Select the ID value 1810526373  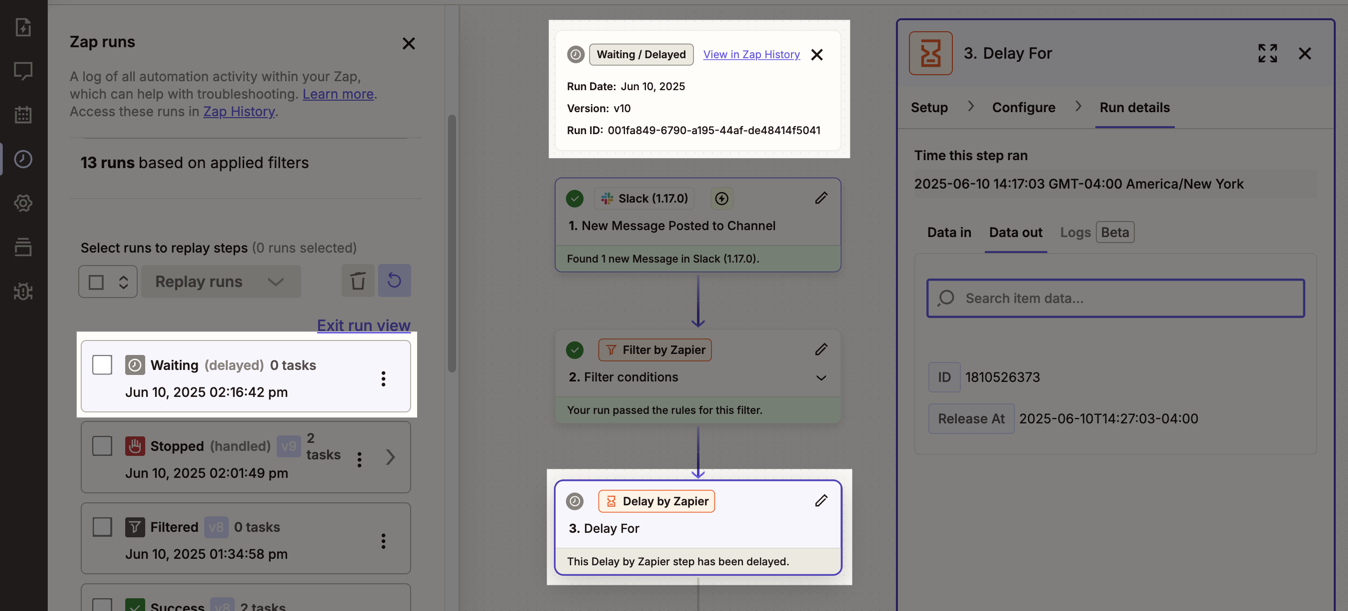point(1002,377)
